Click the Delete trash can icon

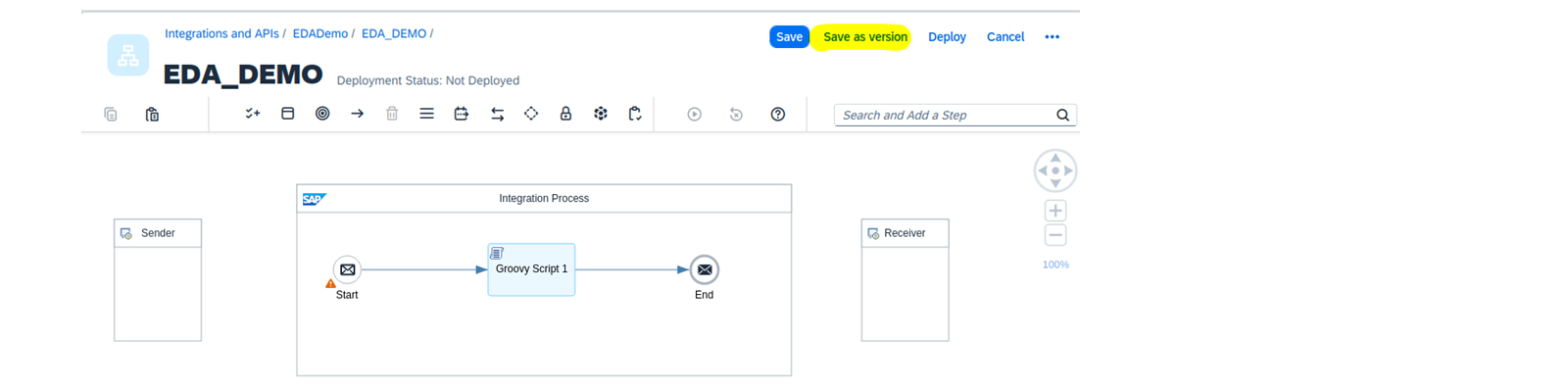point(392,114)
